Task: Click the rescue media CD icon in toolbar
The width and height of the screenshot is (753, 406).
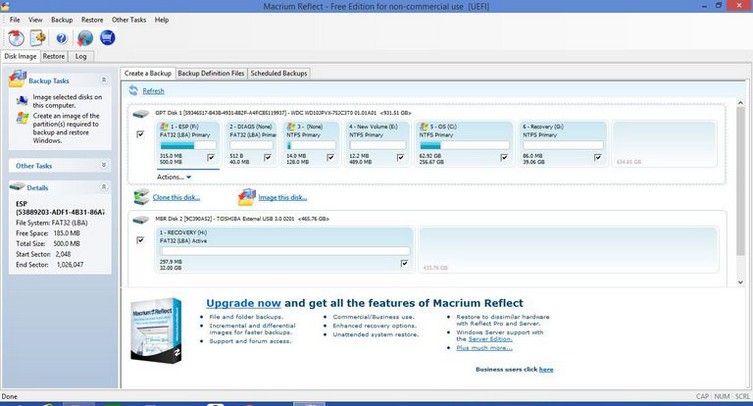Action: click(16, 38)
